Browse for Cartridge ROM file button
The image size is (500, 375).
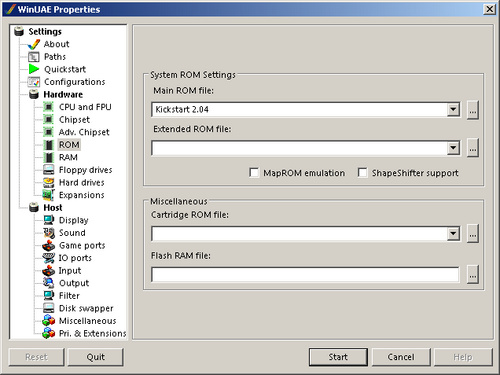click(473, 234)
